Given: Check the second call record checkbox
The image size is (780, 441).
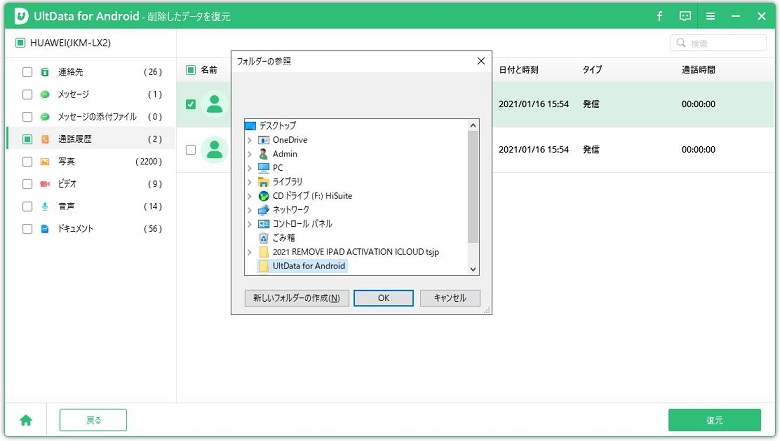Looking at the screenshot, I should coord(191,150).
